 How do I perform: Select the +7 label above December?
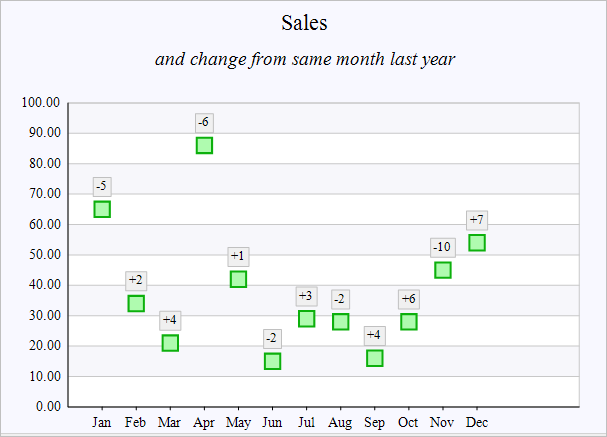click(477, 220)
